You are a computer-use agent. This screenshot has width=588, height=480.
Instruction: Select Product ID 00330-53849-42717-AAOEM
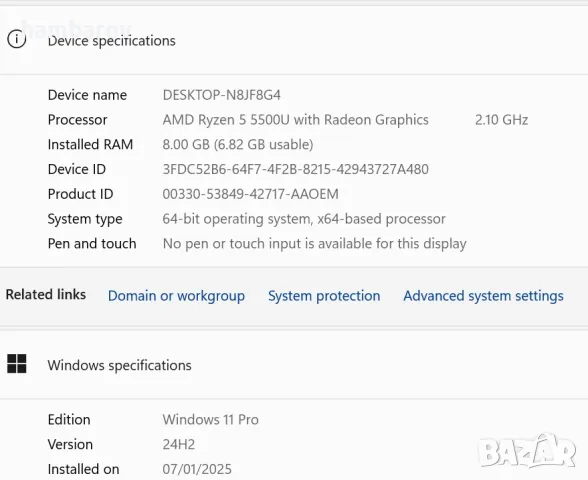tap(250, 194)
